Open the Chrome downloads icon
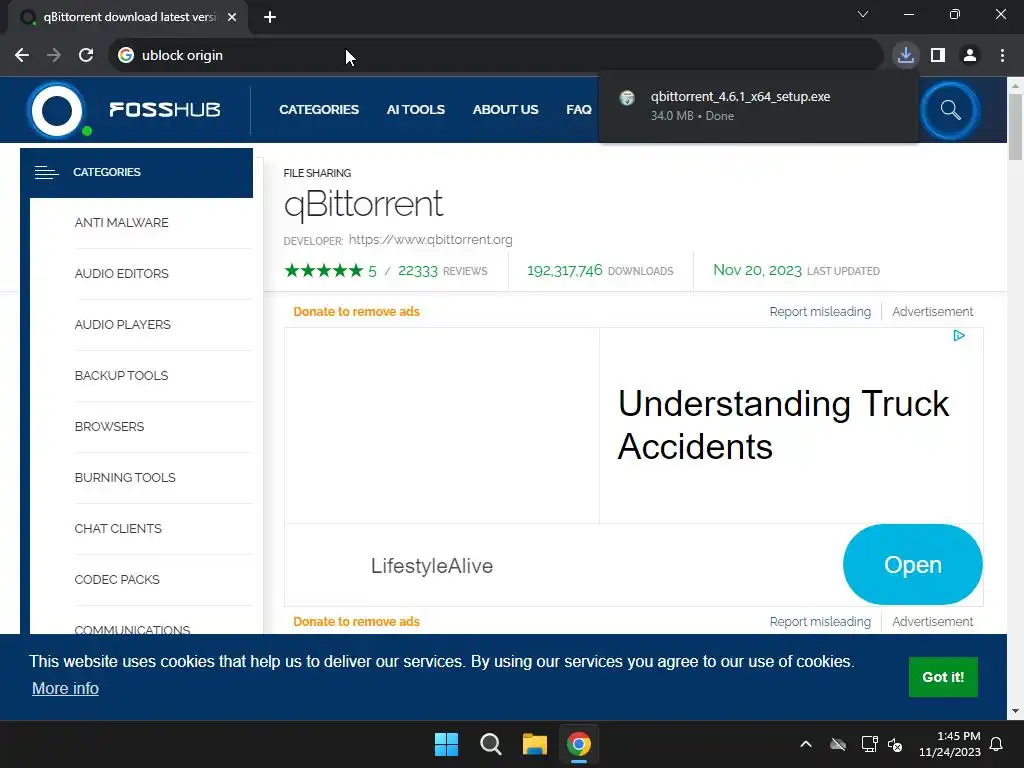 pos(906,56)
